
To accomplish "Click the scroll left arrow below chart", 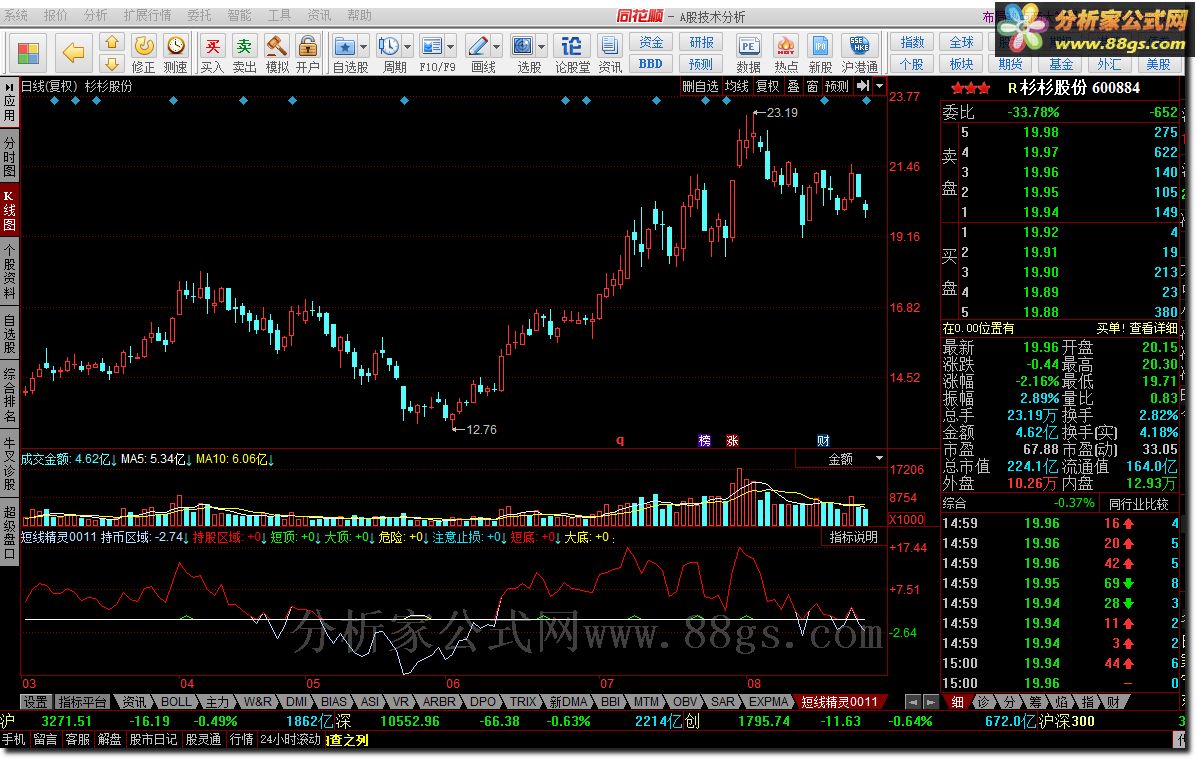I will (x=912, y=702).
